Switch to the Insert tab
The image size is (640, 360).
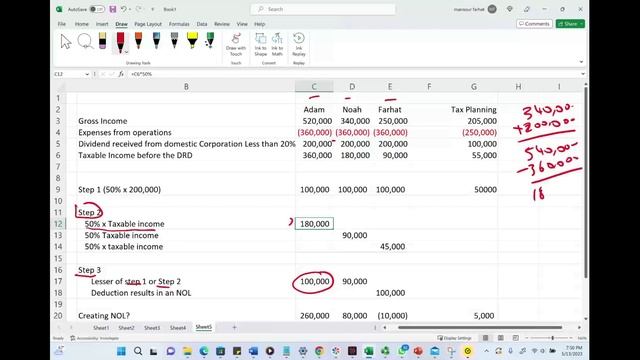102,24
